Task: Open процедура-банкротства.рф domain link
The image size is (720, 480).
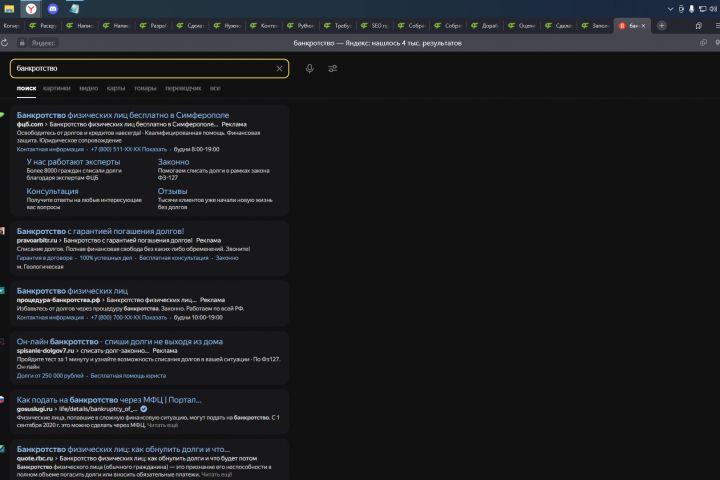Action: click(58, 300)
